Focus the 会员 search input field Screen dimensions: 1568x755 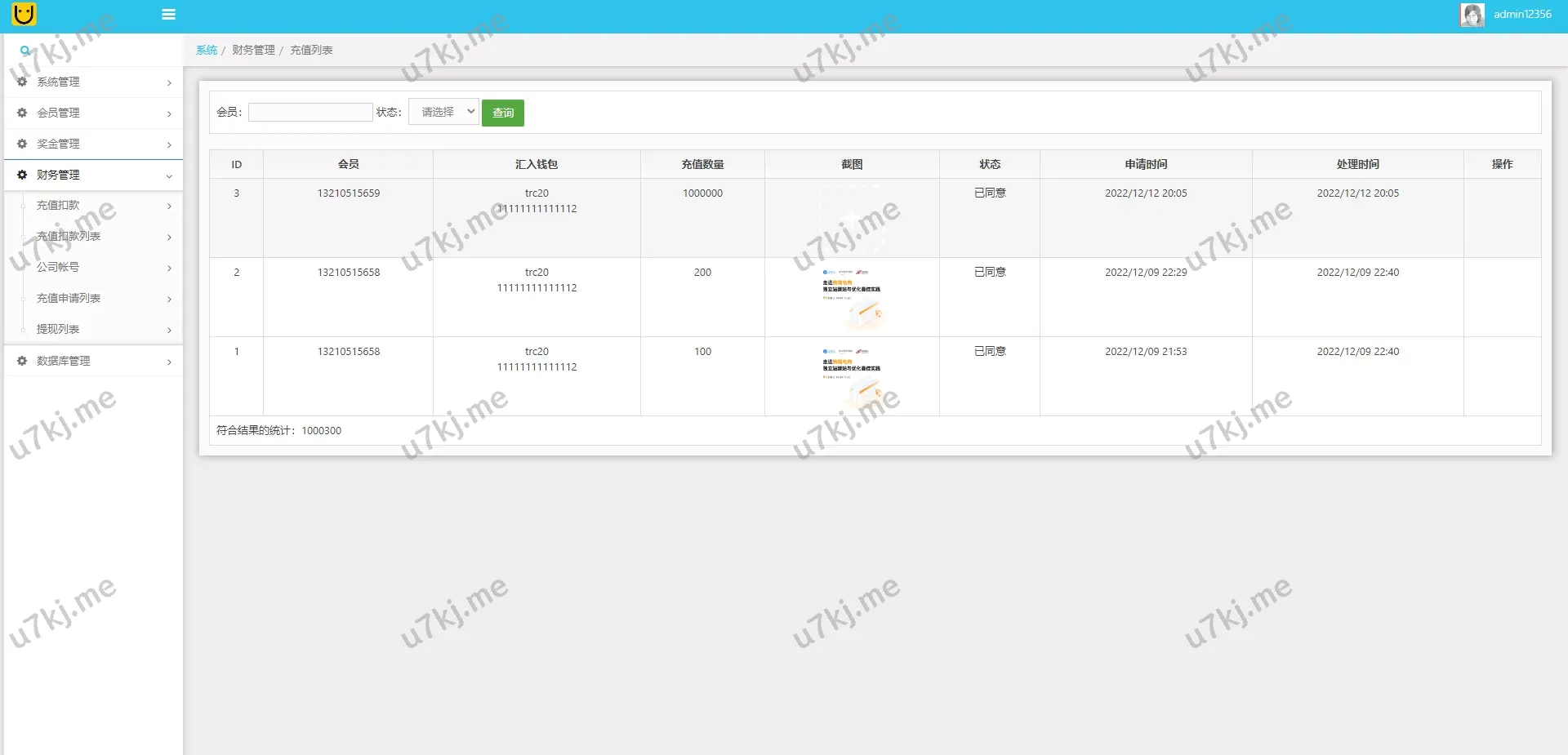click(310, 113)
